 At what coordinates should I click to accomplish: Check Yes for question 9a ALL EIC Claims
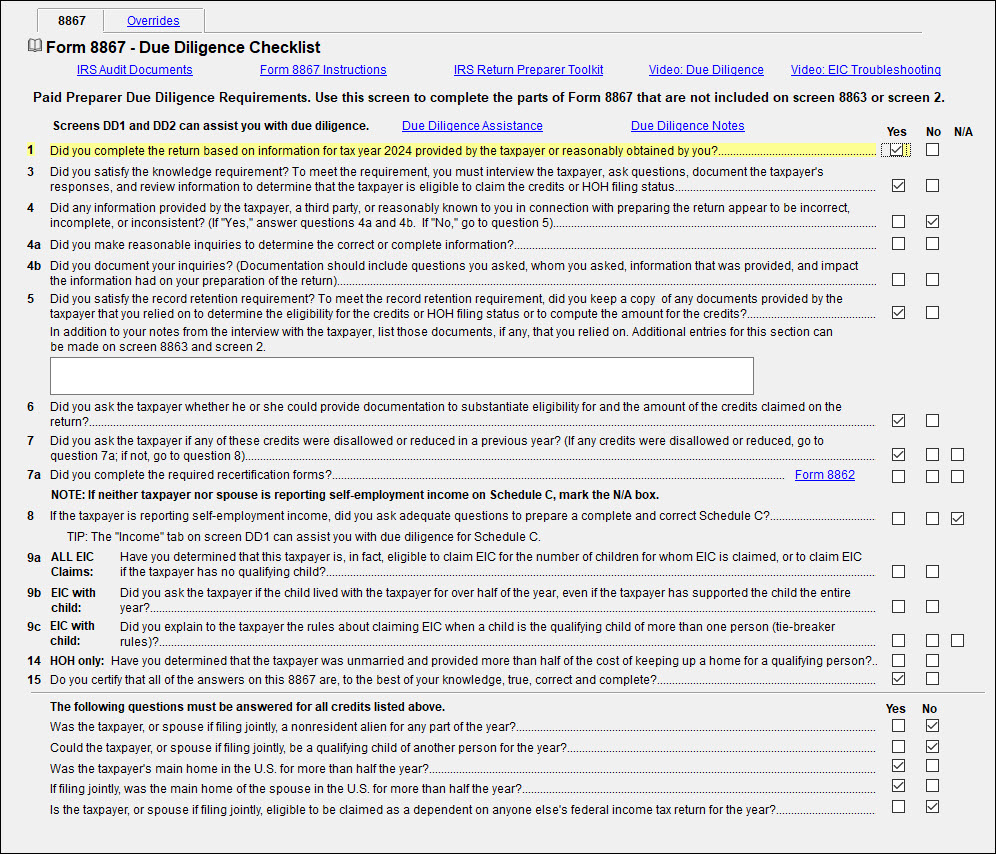pyautogui.click(x=898, y=572)
